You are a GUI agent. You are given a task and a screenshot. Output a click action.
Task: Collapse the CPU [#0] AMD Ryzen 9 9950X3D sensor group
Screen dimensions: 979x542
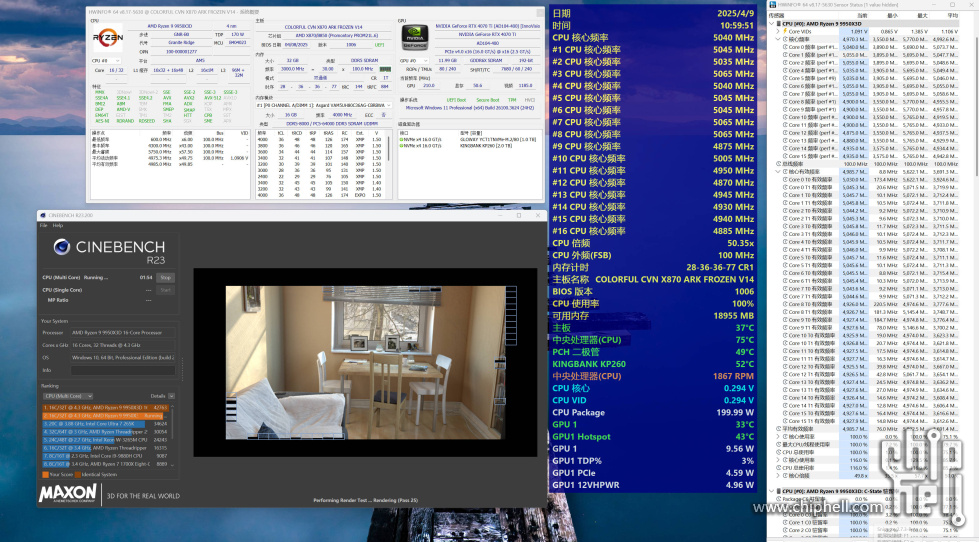click(772, 24)
